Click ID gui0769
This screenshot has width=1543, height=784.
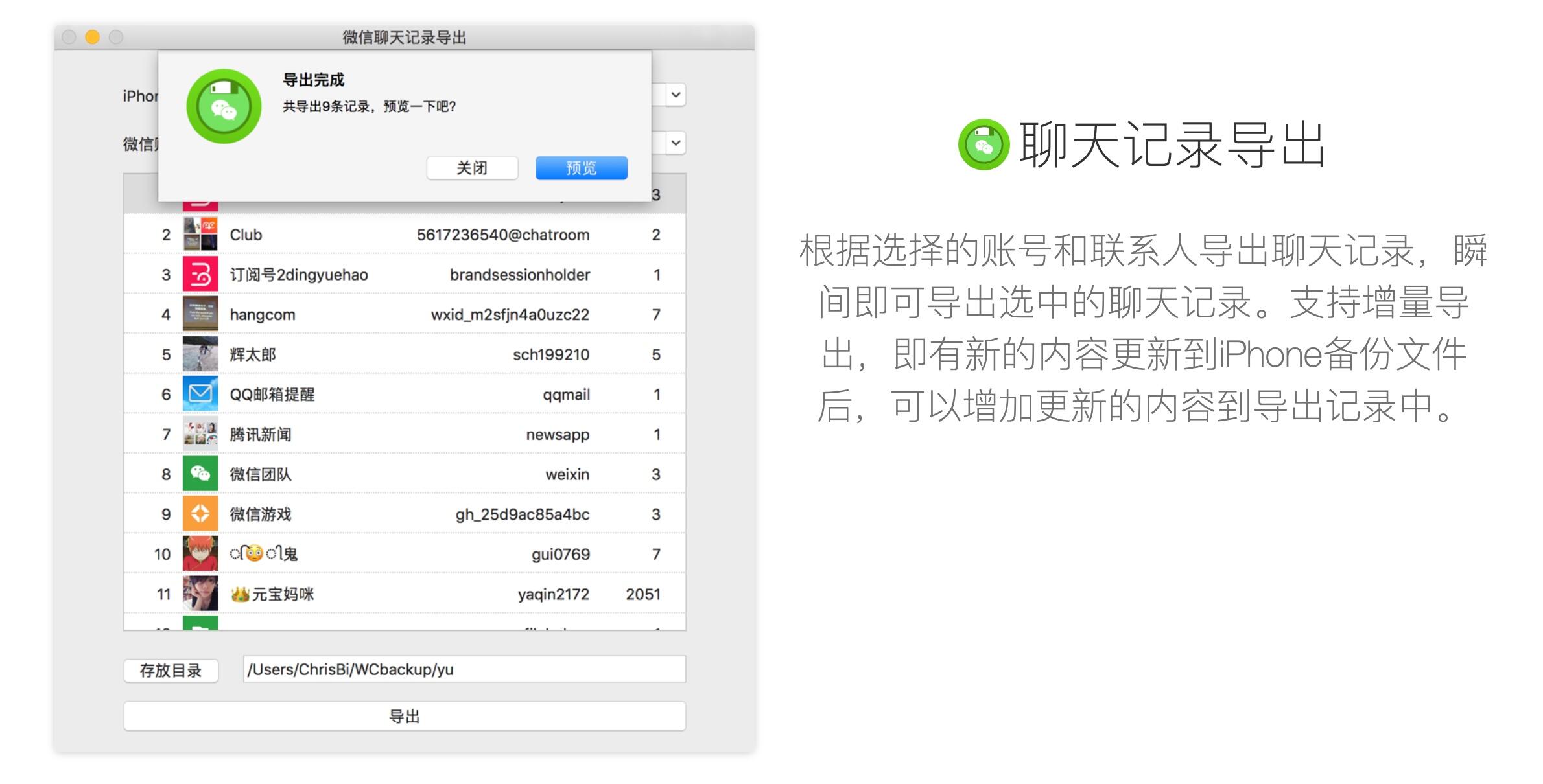click(561, 555)
